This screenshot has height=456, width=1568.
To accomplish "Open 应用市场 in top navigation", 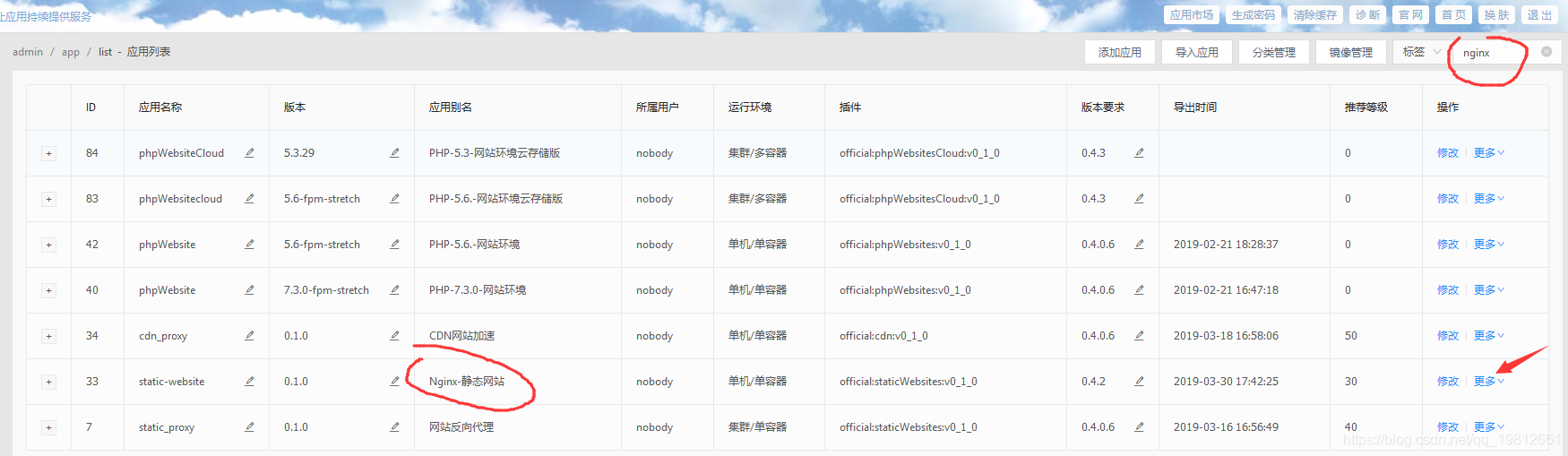I will click(1192, 15).
